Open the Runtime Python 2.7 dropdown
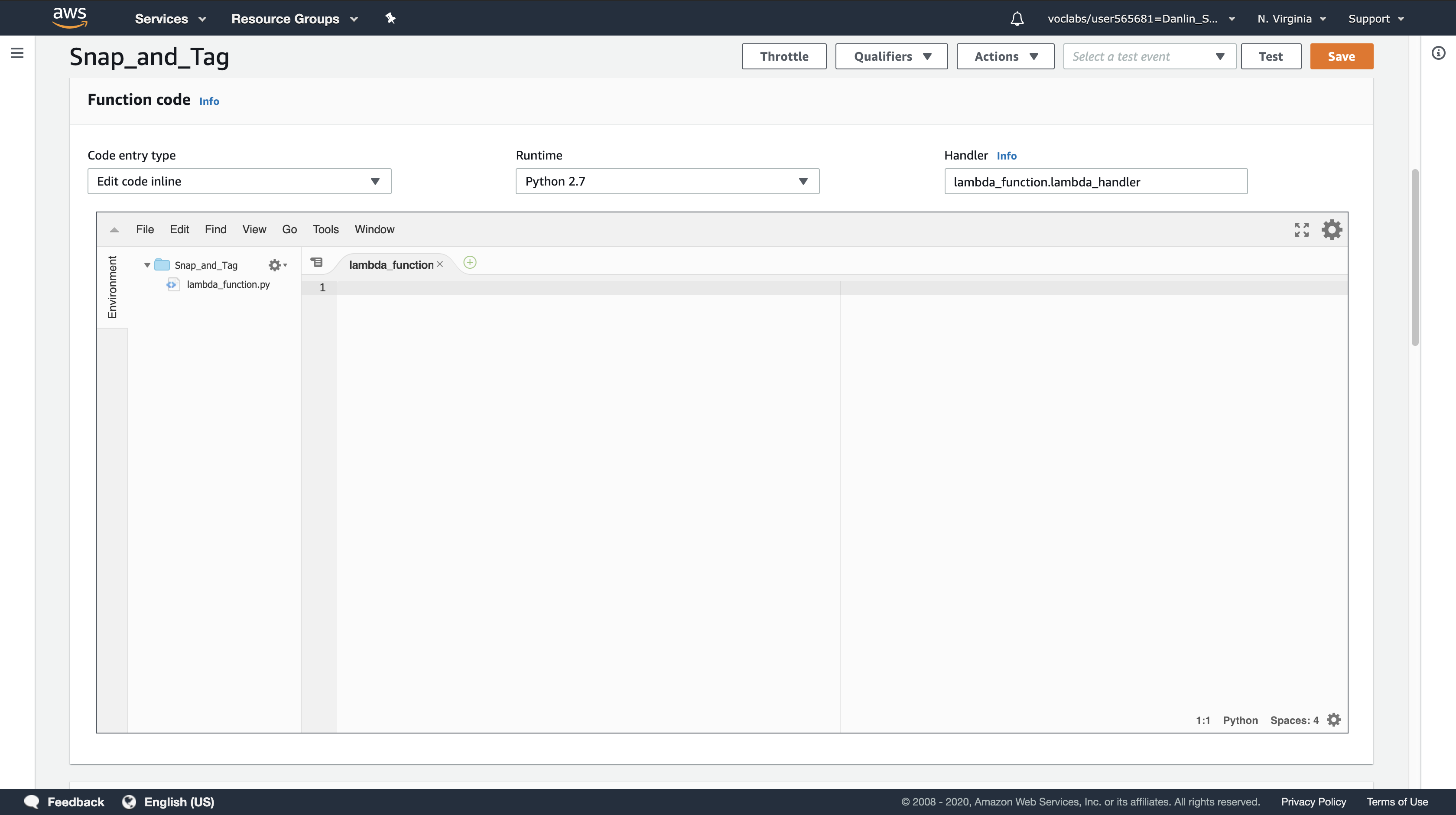The height and width of the screenshot is (815, 1456). [x=667, y=182]
